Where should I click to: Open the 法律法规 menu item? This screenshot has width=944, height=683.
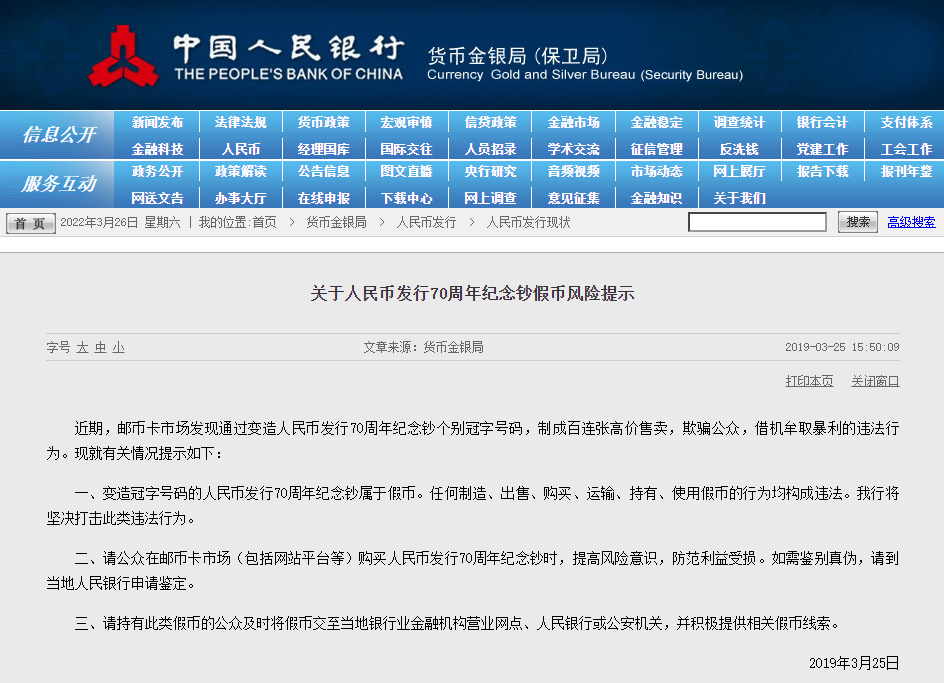coord(240,122)
